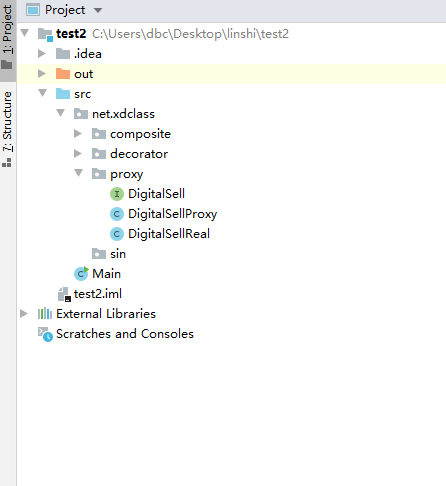This screenshot has height=486, width=446.
Task: Click the orange out folder icon
Action: [63, 74]
